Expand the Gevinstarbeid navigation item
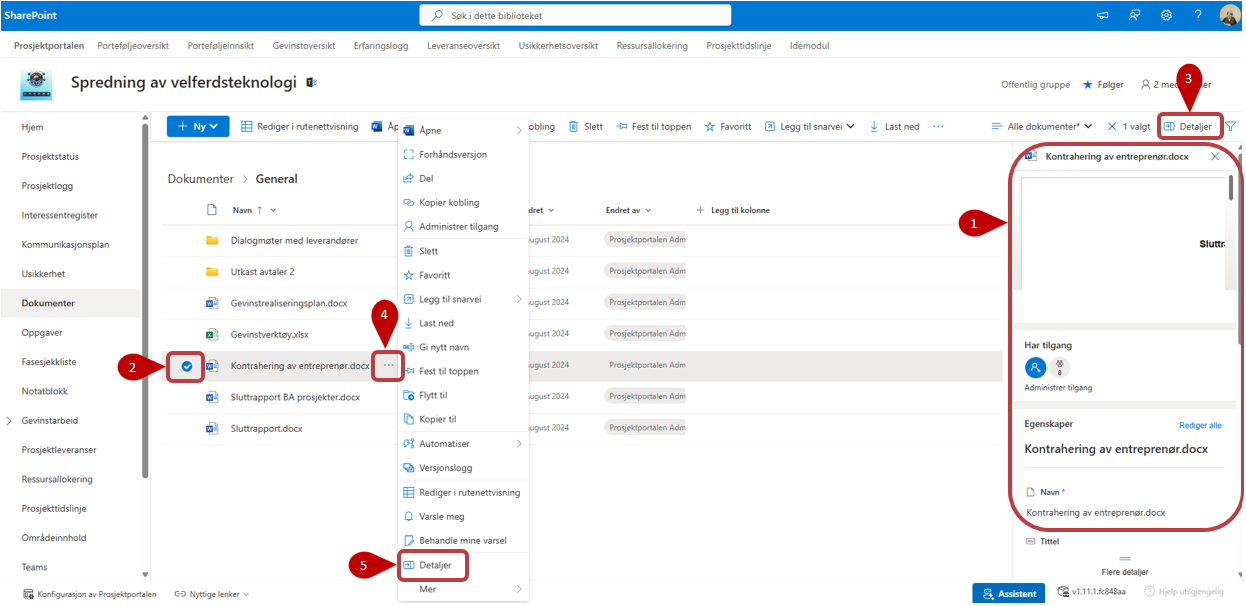The width and height of the screenshot is (1246, 606). pos(9,421)
